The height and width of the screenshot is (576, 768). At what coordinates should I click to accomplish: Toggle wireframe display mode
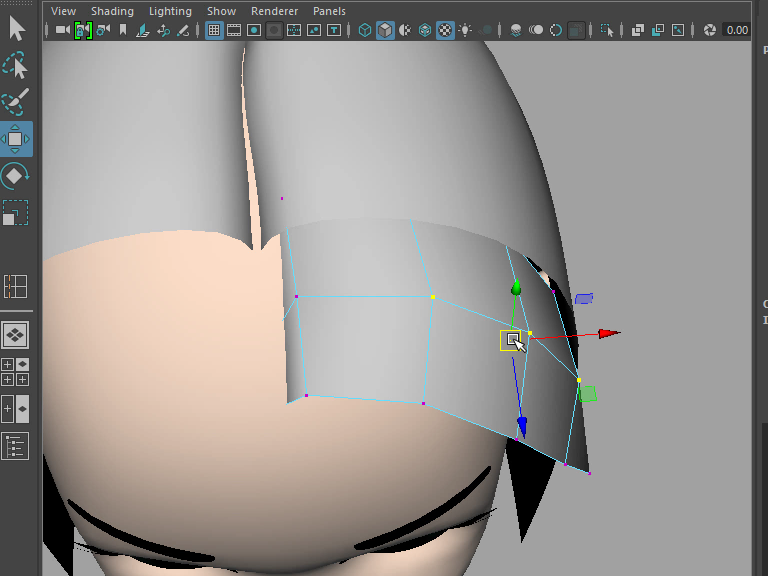coord(365,30)
